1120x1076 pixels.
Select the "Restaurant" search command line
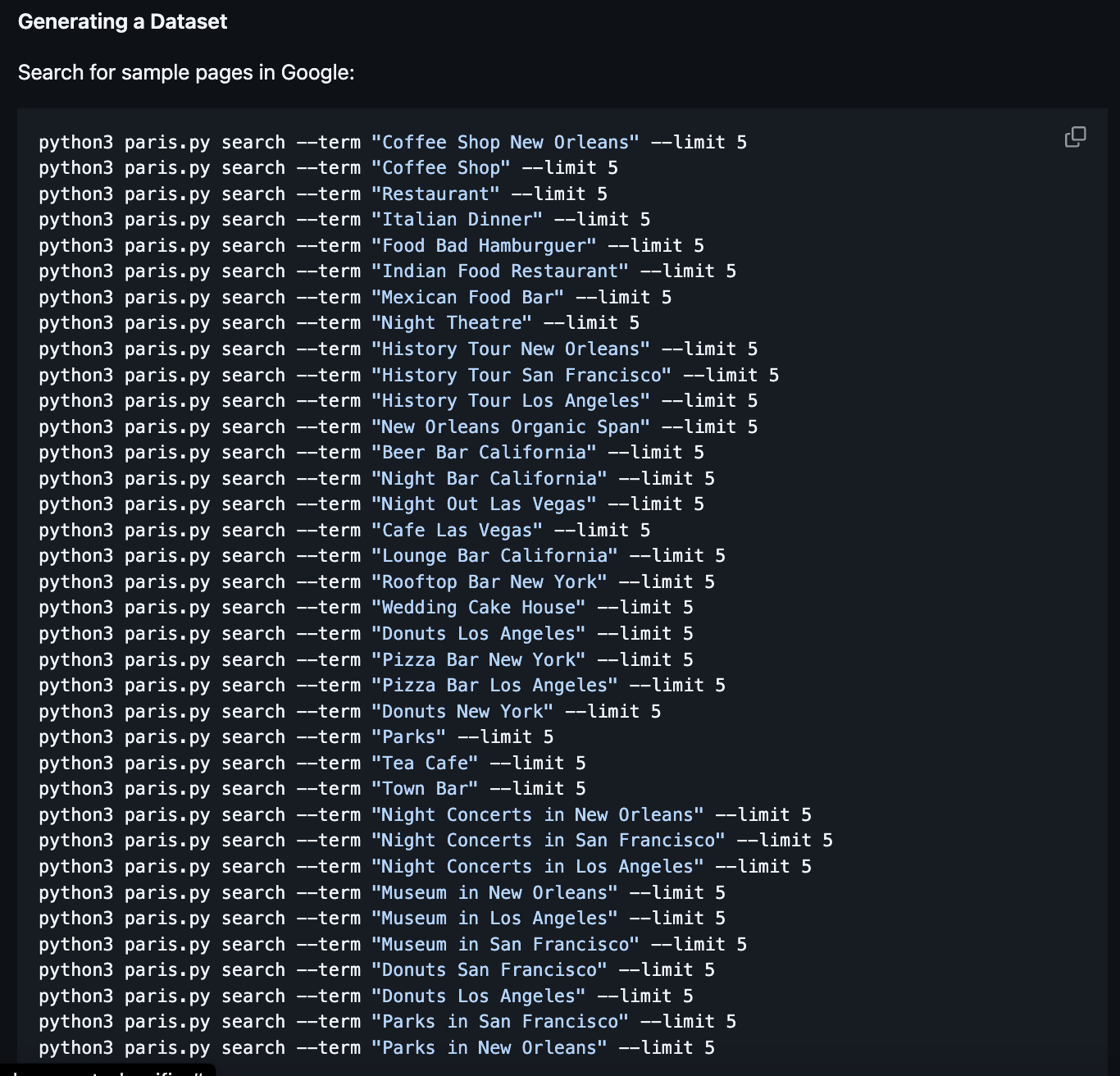323,194
